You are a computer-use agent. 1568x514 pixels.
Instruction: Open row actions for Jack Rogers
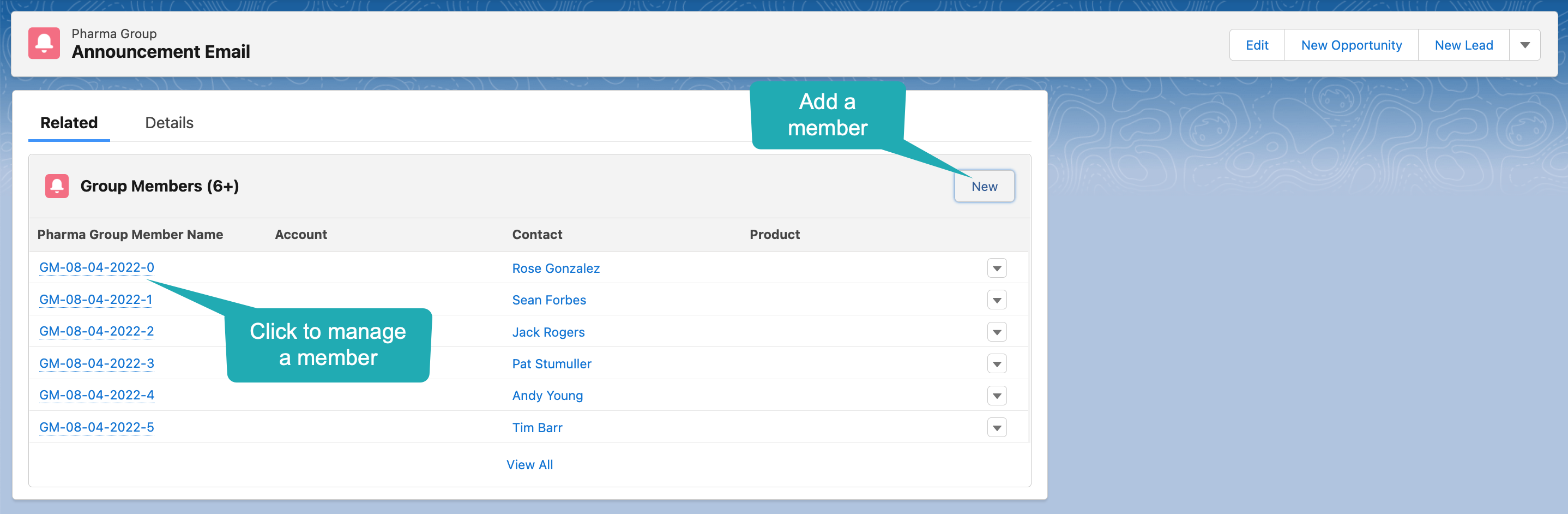pyautogui.click(x=997, y=332)
